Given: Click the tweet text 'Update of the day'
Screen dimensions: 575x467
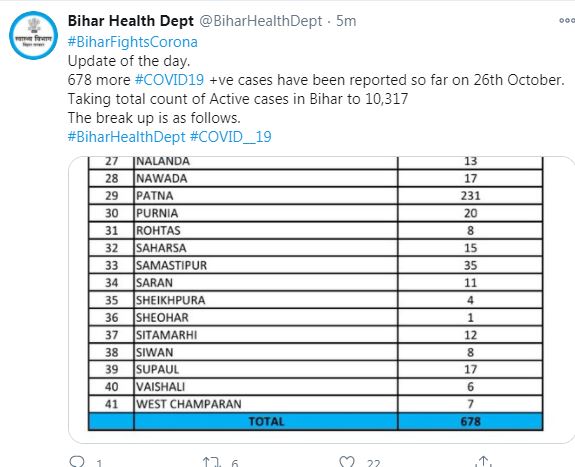Looking at the screenshot, I should 129,61.
